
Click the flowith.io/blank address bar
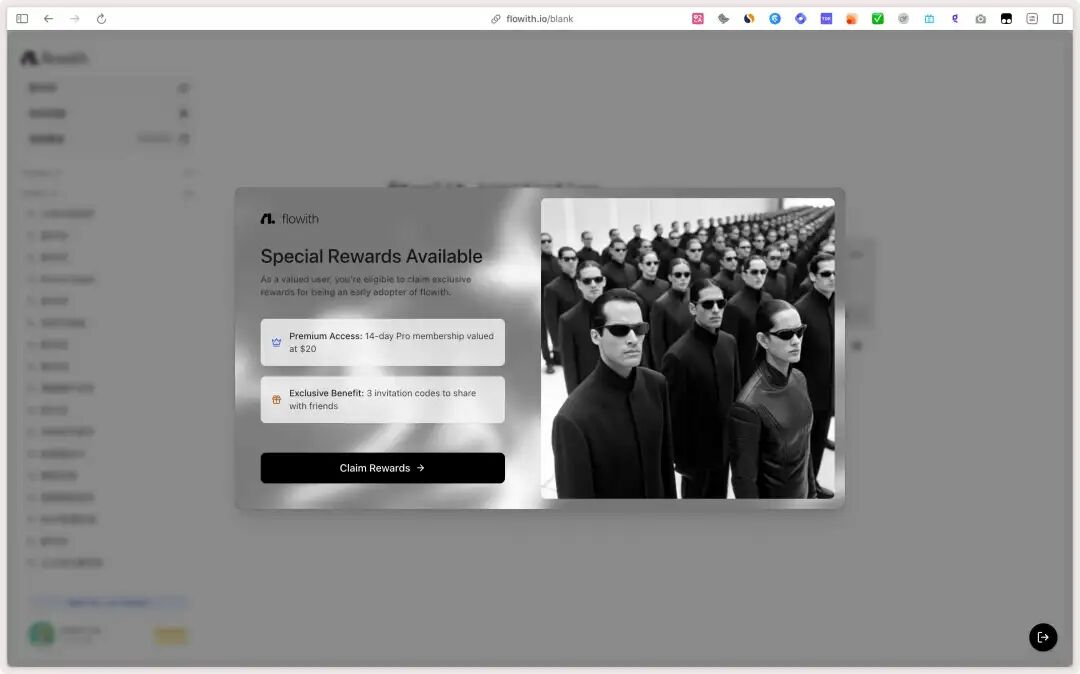pyautogui.click(x=539, y=19)
